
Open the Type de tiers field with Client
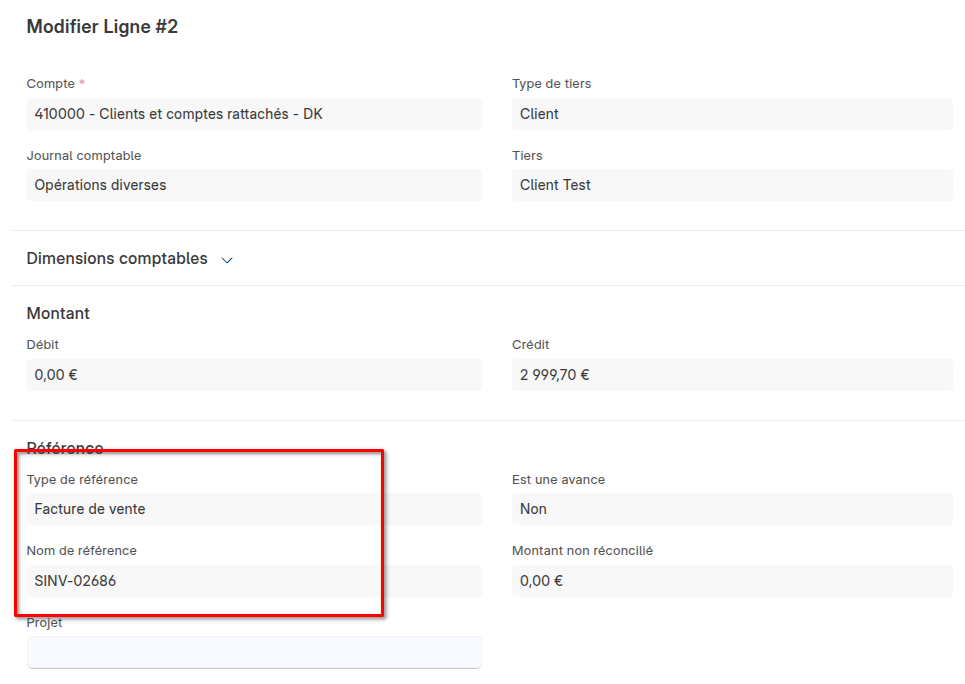[731, 114]
